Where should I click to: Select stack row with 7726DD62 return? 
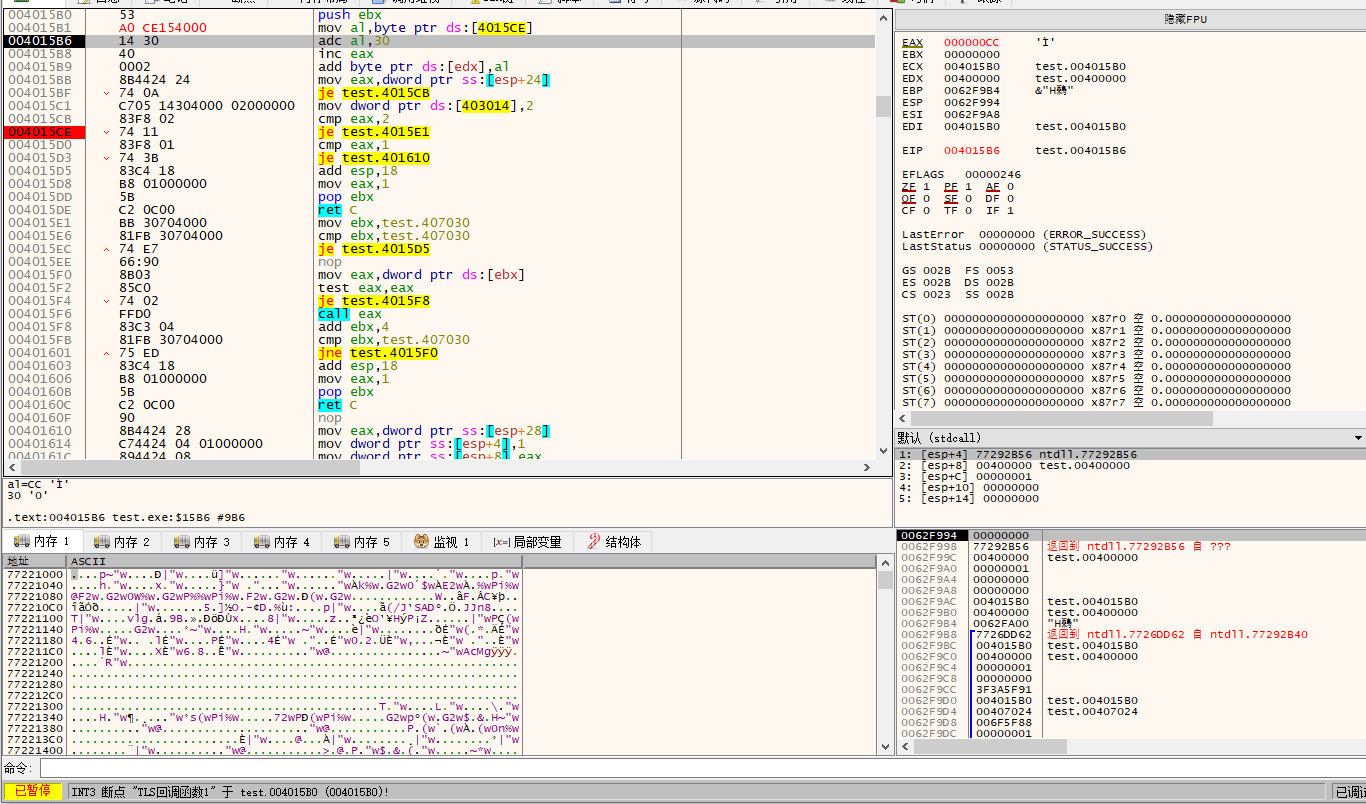tap(1130, 635)
